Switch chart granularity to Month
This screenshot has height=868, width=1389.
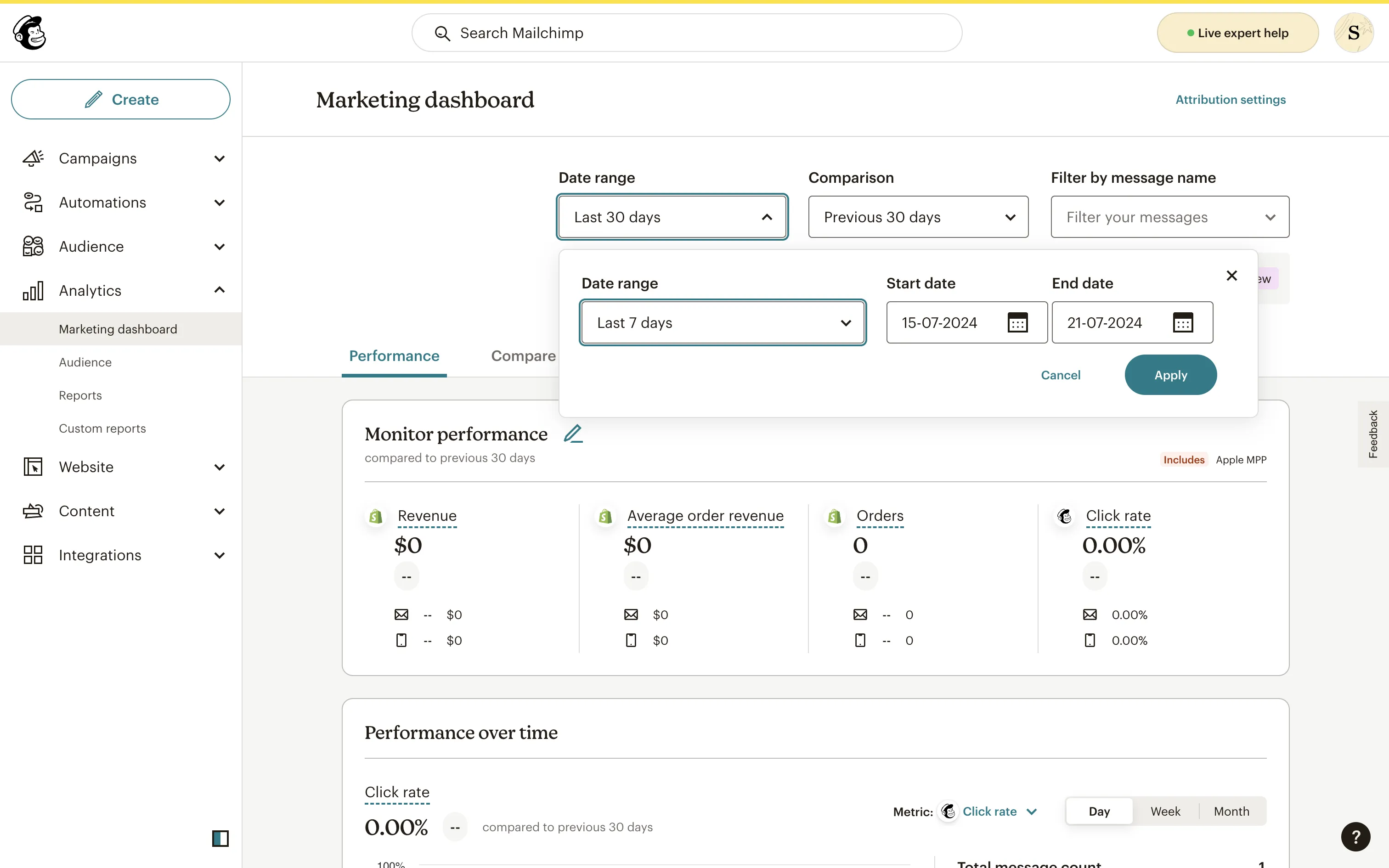(x=1231, y=811)
